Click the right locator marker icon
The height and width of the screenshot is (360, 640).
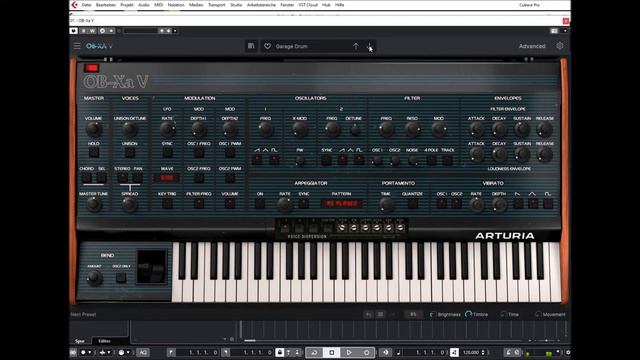(226, 352)
